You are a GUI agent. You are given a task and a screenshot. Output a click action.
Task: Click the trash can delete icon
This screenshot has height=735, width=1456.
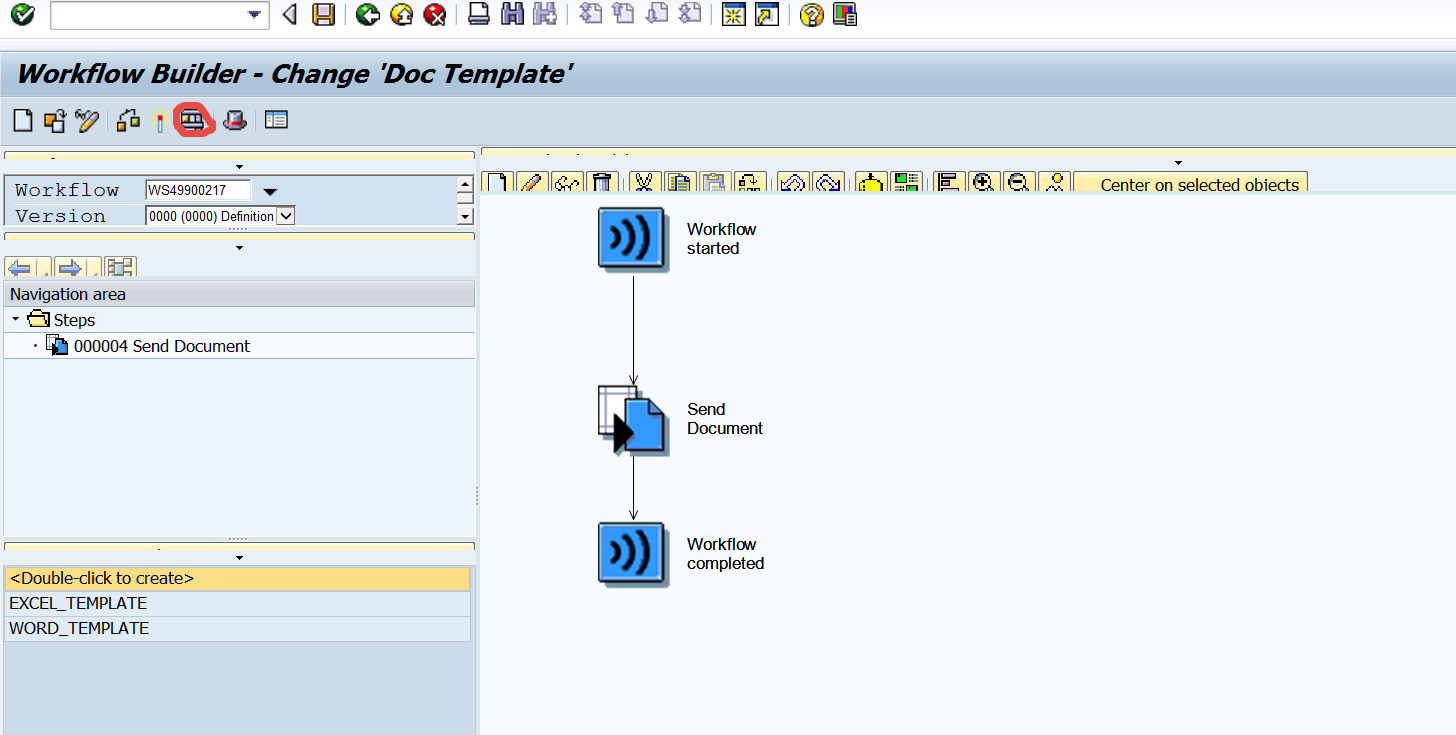[601, 183]
